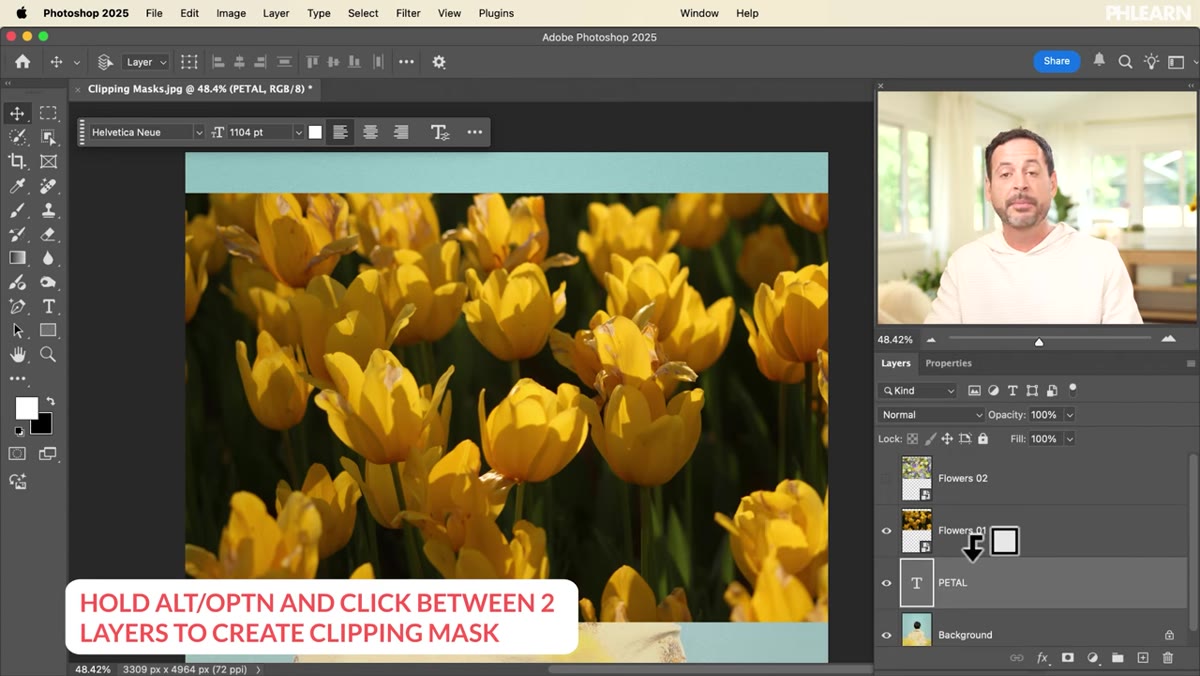Screen dimensions: 1200x676
Task: Open the search magnifier in top bar
Action: pyautogui.click(x=1125, y=61)
